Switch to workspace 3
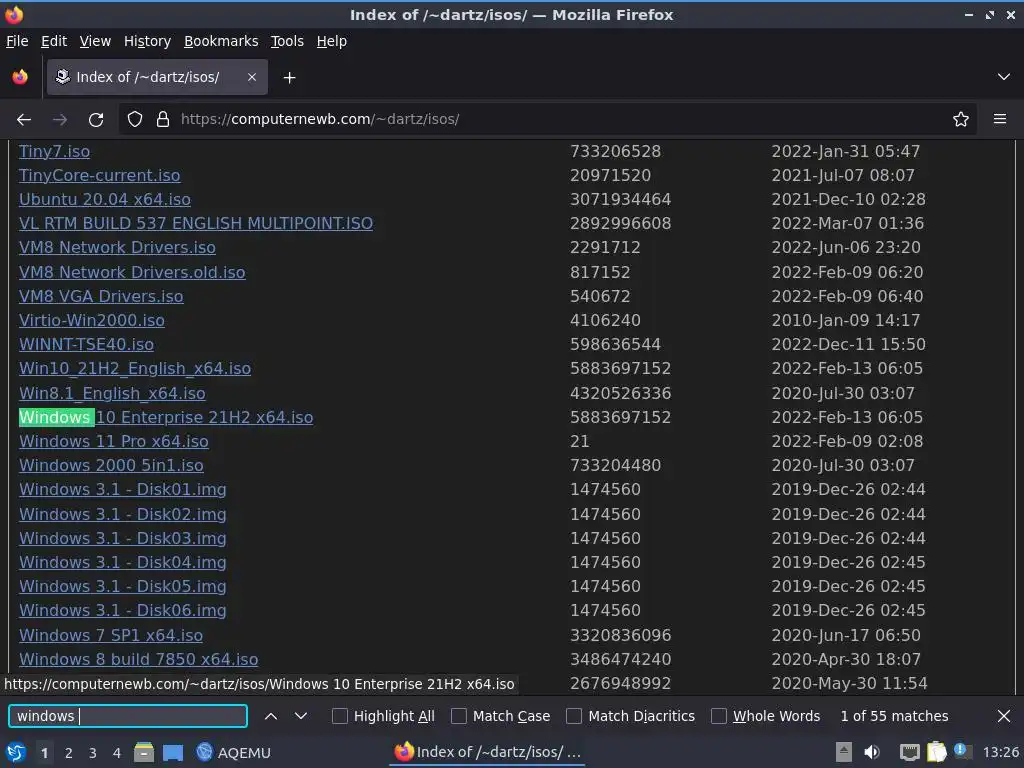Screen dimensions: 1024x768 click(x=93, y=754)
